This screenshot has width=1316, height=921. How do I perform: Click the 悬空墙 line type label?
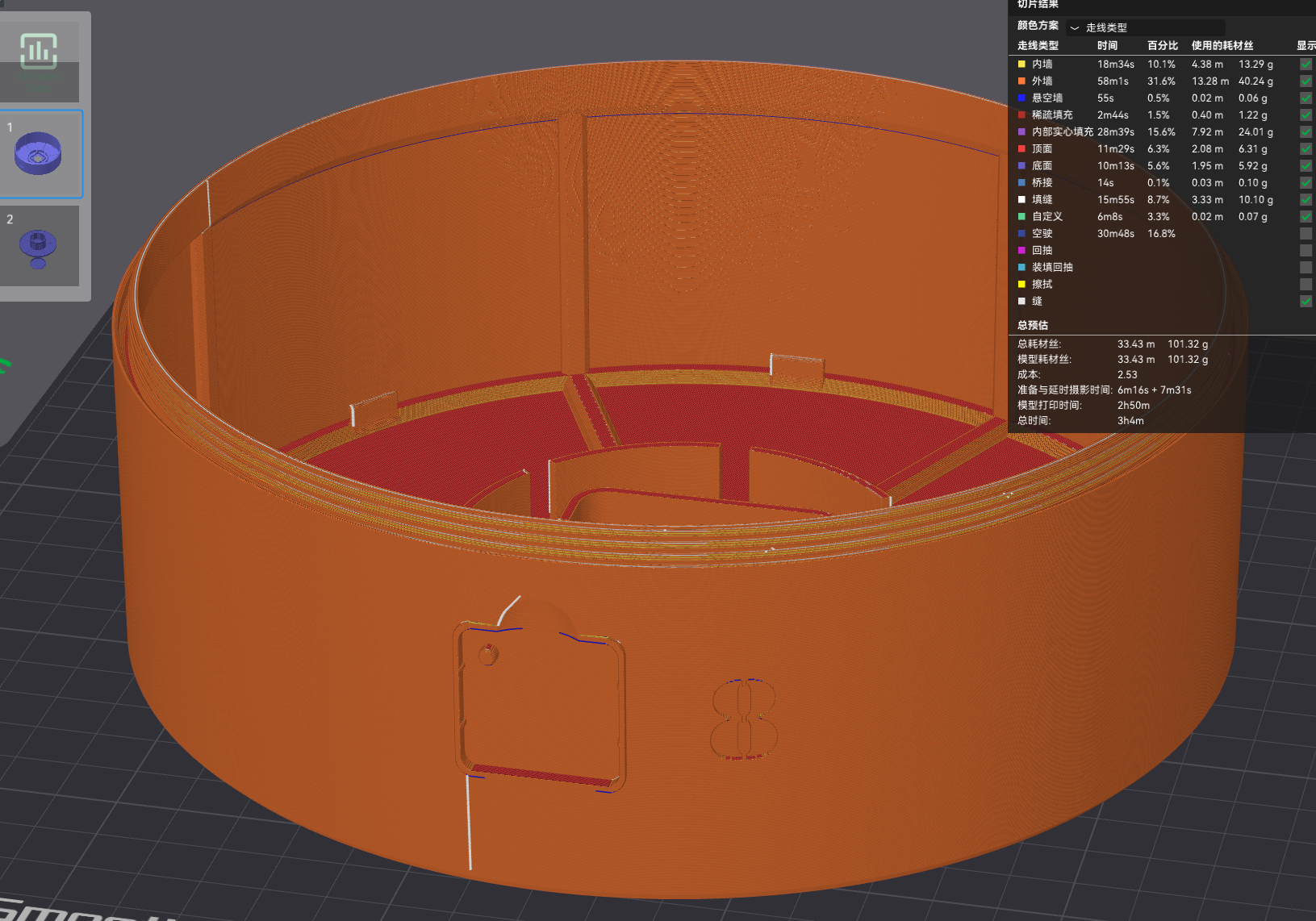click(1047, 98)
